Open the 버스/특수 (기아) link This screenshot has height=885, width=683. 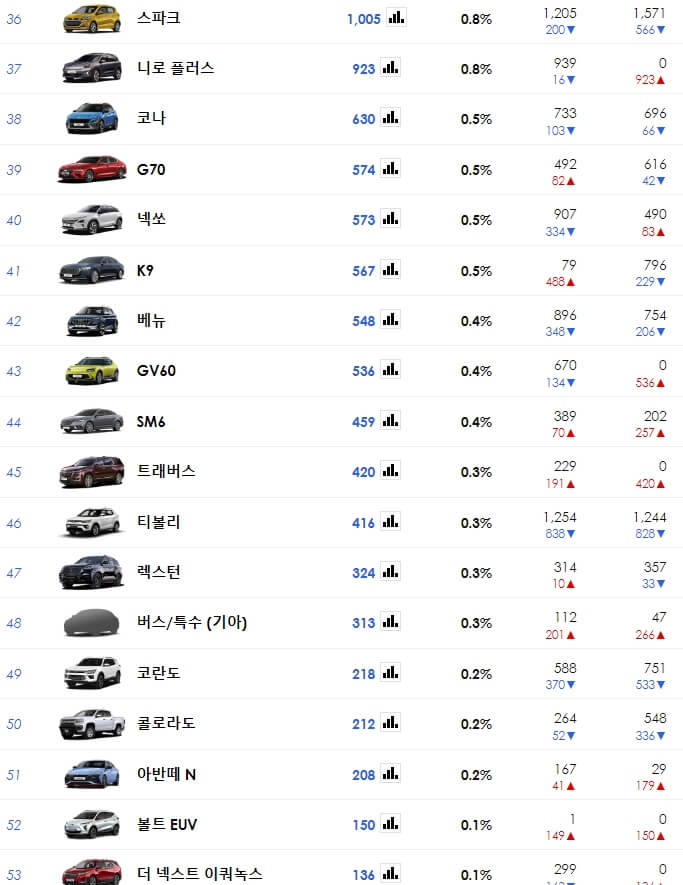pyautogui.click(x=192, y=623)
